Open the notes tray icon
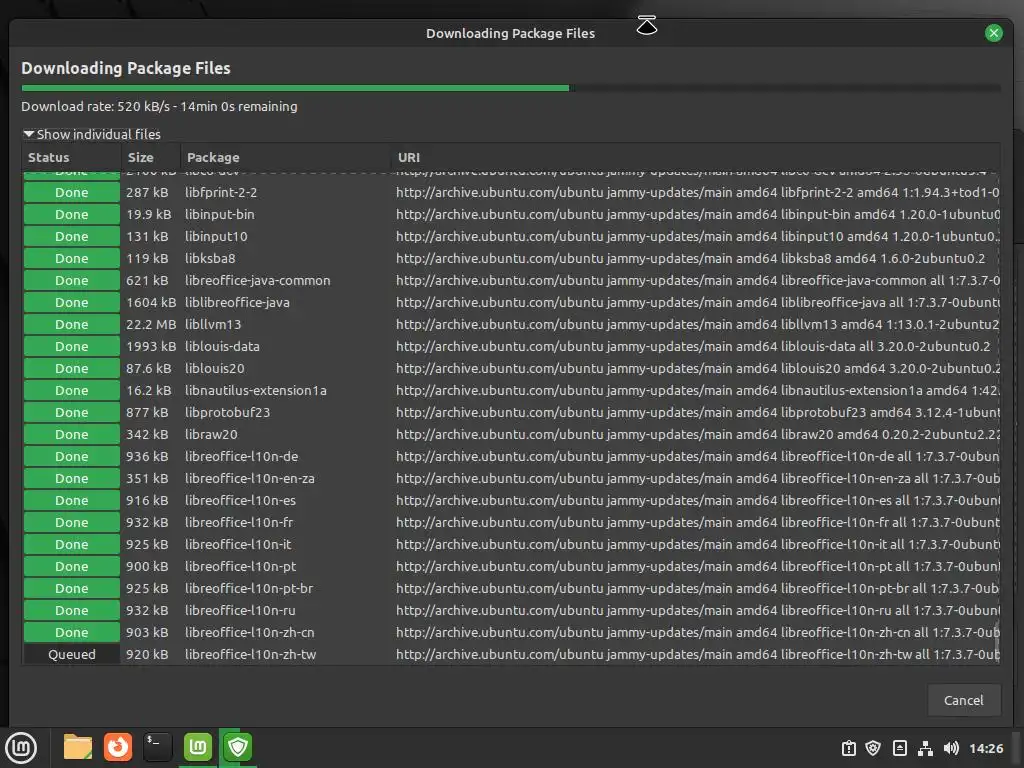This screenshot has width=1024, height=768. coord(899,748)
